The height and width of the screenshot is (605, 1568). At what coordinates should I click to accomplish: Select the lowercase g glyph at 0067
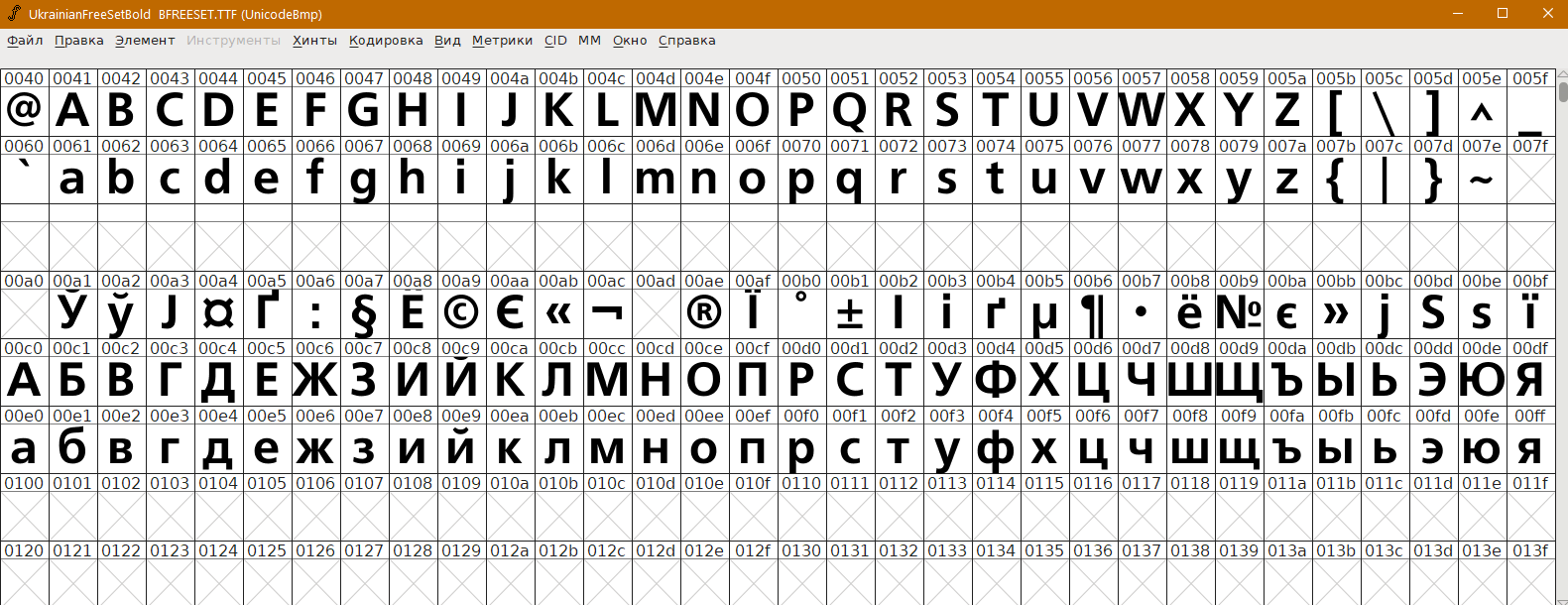(x=364, y=179)
